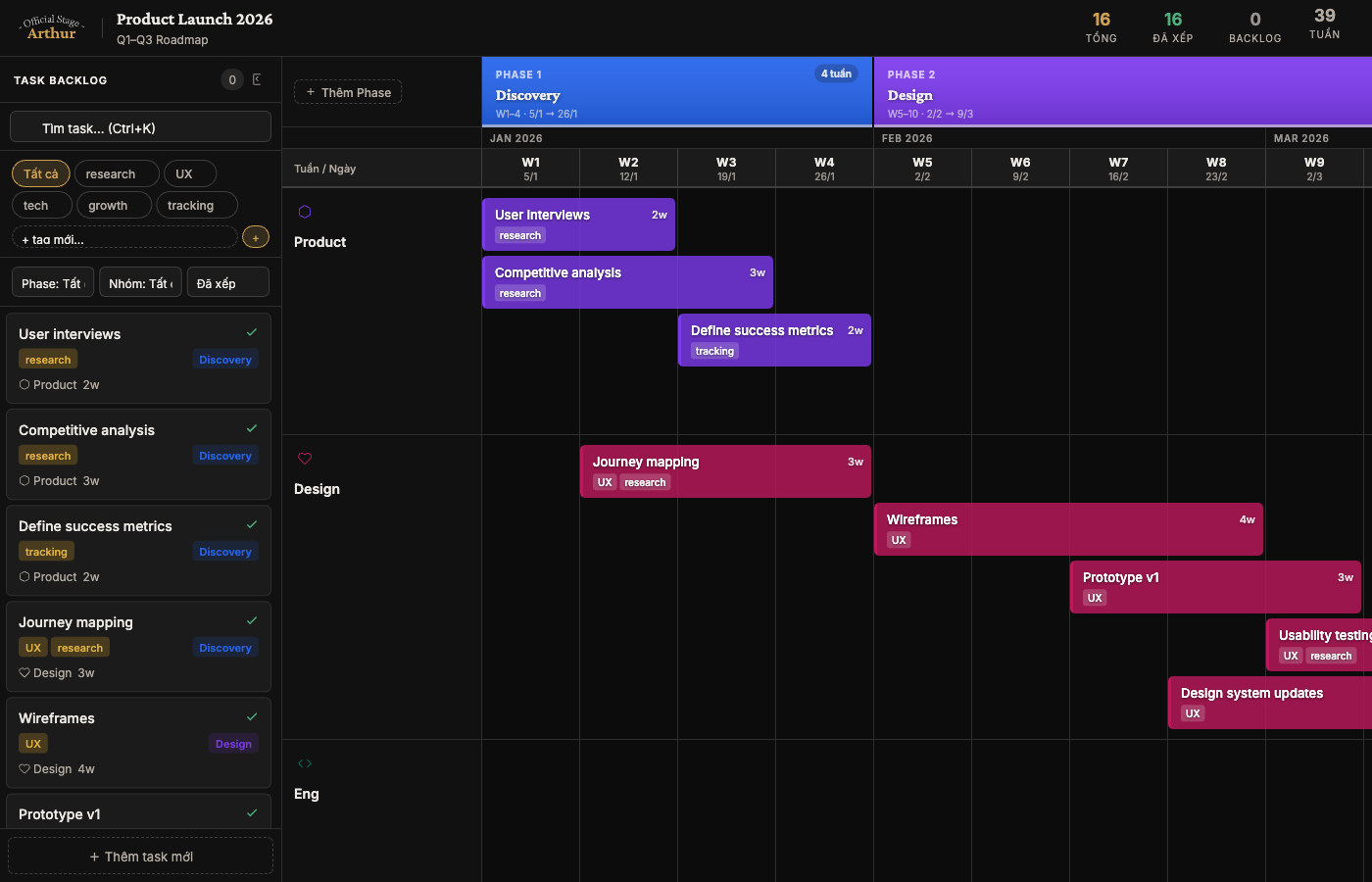Viewport: 1372px width, 882px height.
Task: Click the '+ tag mới' input field
Action: point(124,237)
